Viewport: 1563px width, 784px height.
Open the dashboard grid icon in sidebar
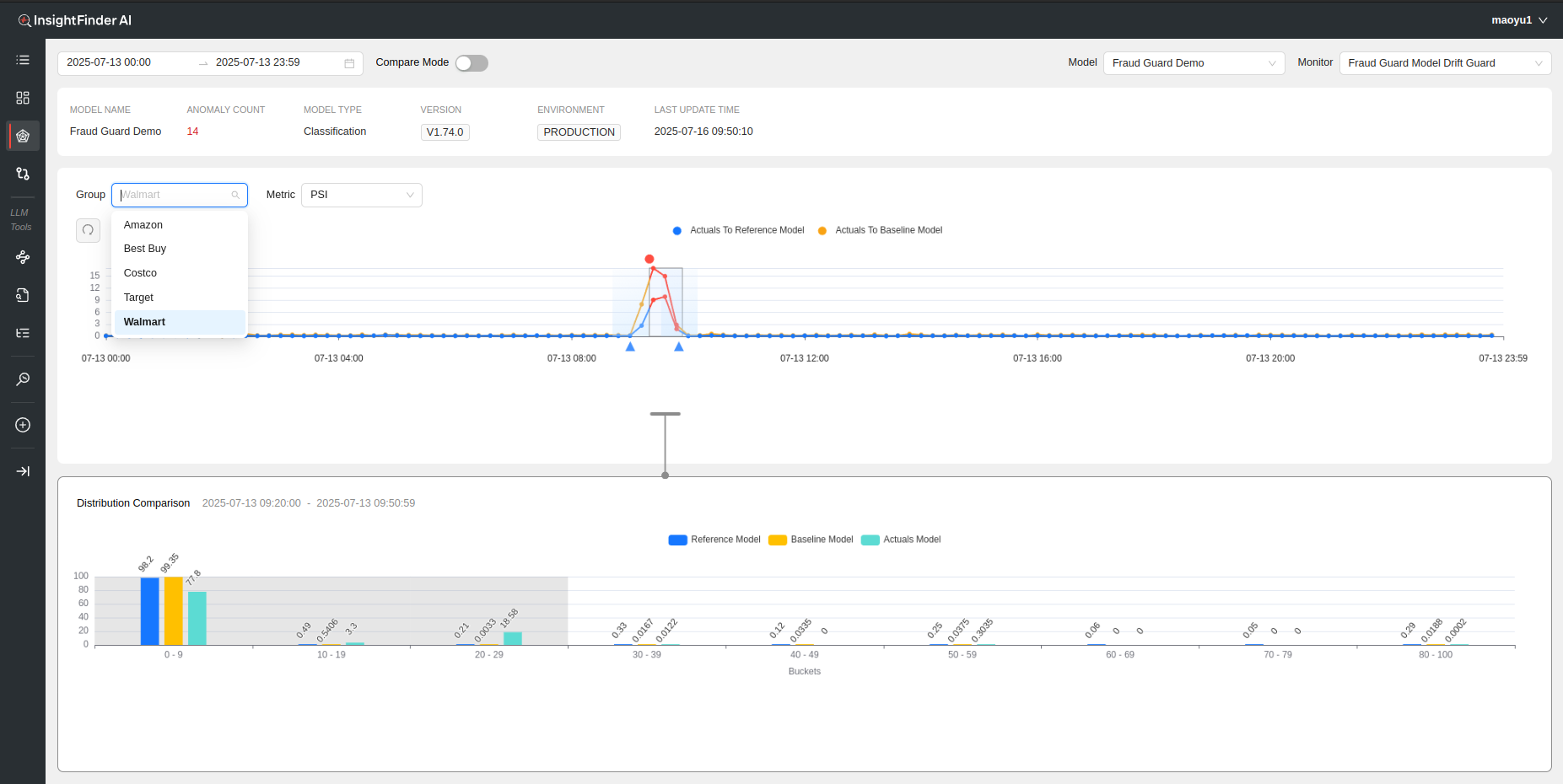(23, 98)
